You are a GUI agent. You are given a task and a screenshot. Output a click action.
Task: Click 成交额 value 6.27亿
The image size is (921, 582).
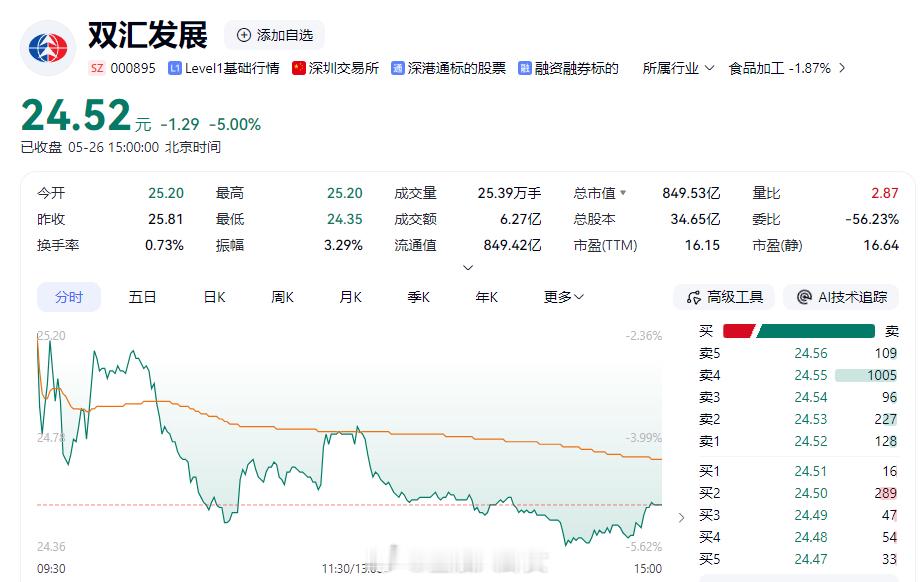(520, 219)
